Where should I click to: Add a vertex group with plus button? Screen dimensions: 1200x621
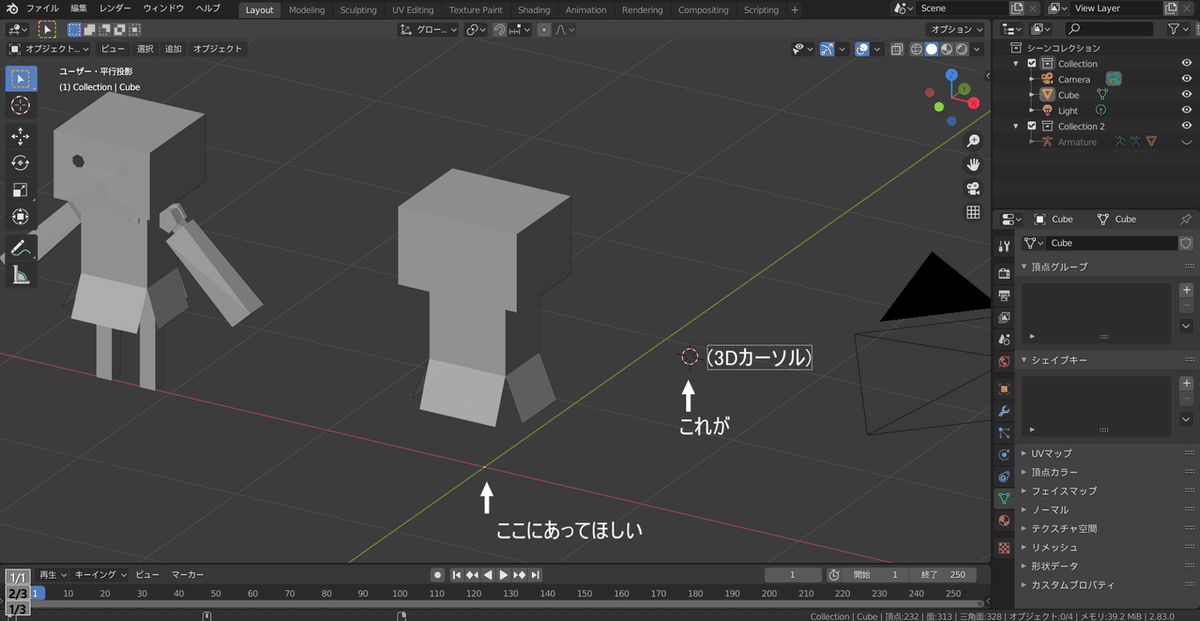tap(1186, 290)
